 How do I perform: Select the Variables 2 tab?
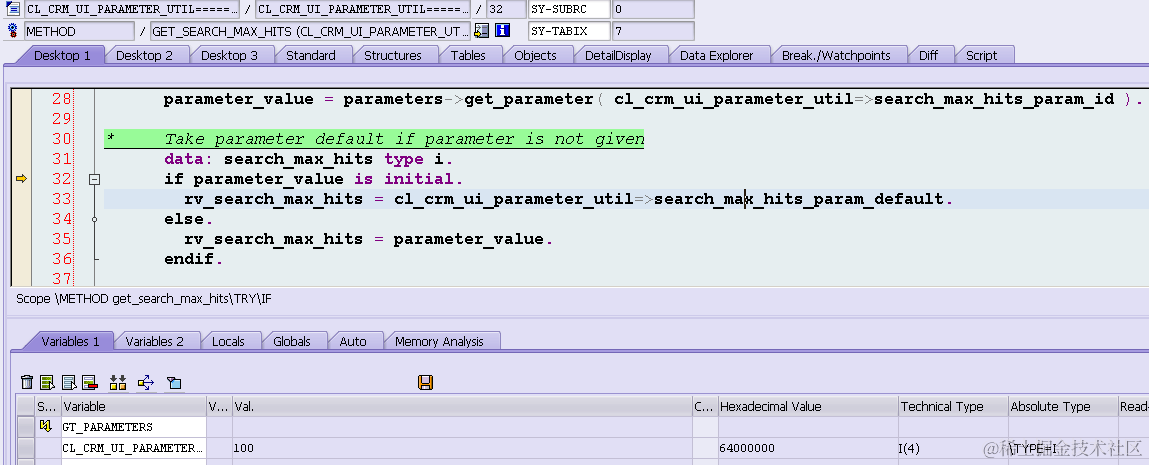(155, 341)
